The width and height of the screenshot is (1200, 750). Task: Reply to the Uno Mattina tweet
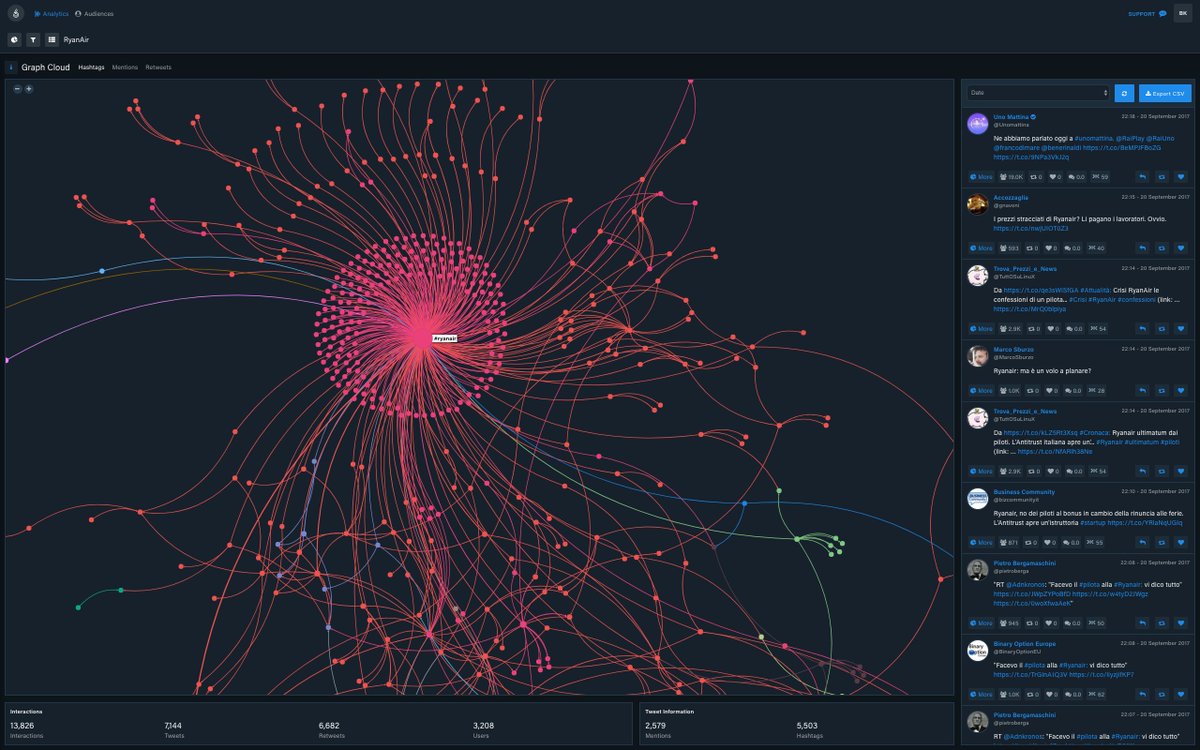coord(1142,177)
